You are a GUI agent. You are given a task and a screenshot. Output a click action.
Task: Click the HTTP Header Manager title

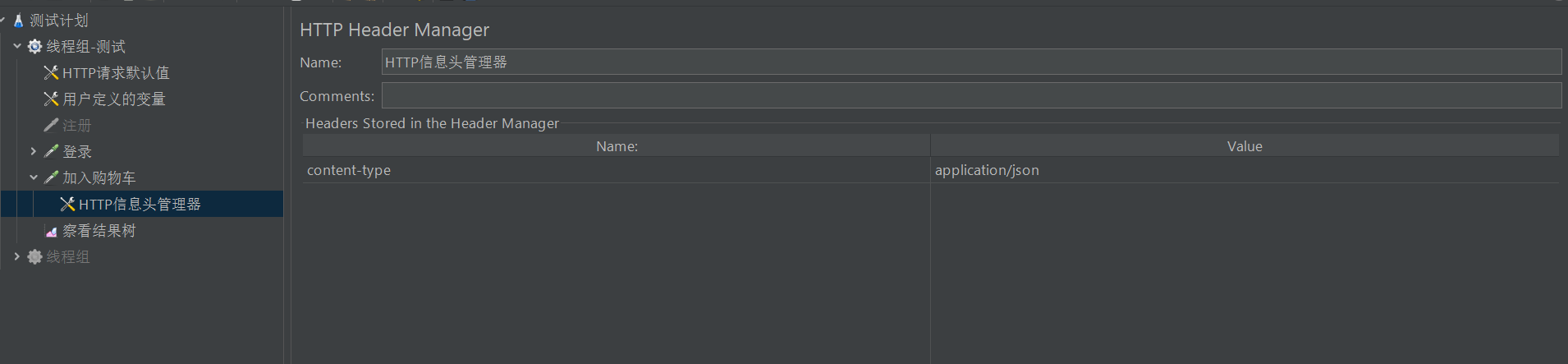pos(394,30)
